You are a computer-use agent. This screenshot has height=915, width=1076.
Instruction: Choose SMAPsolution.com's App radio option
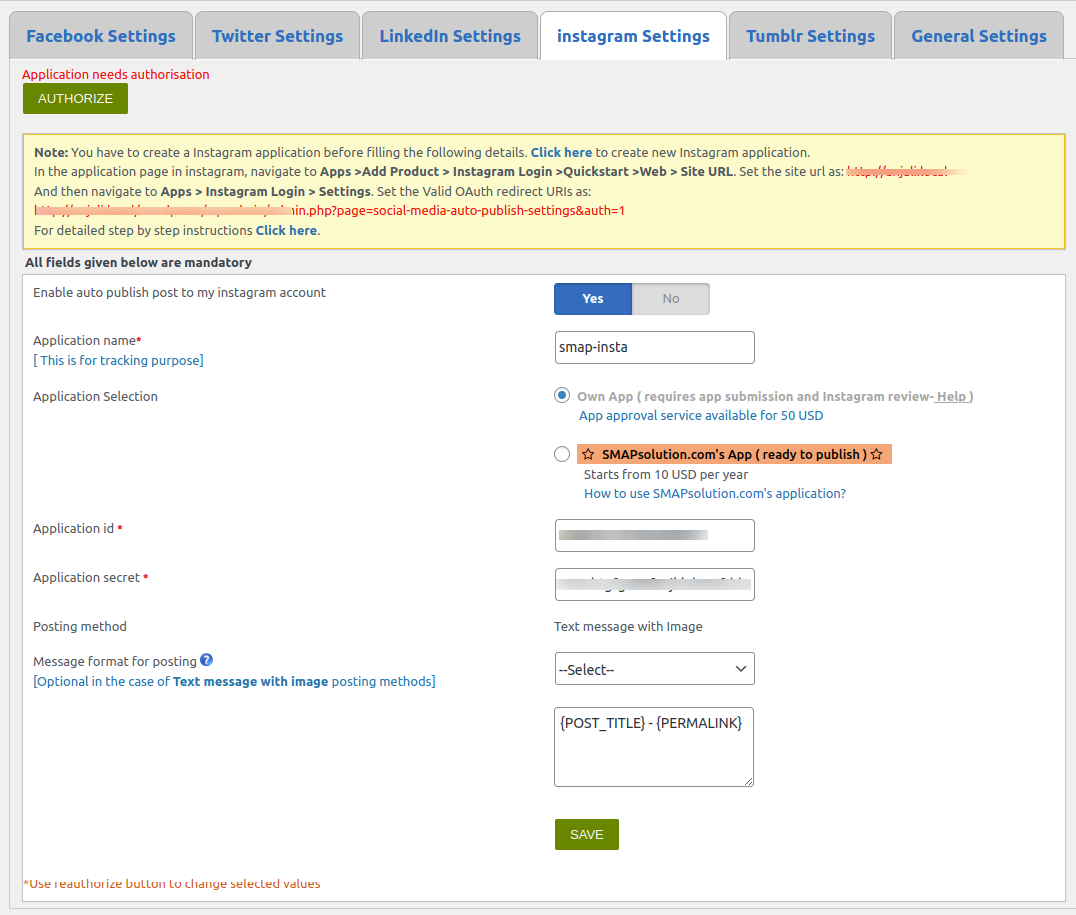pos(561,453)
